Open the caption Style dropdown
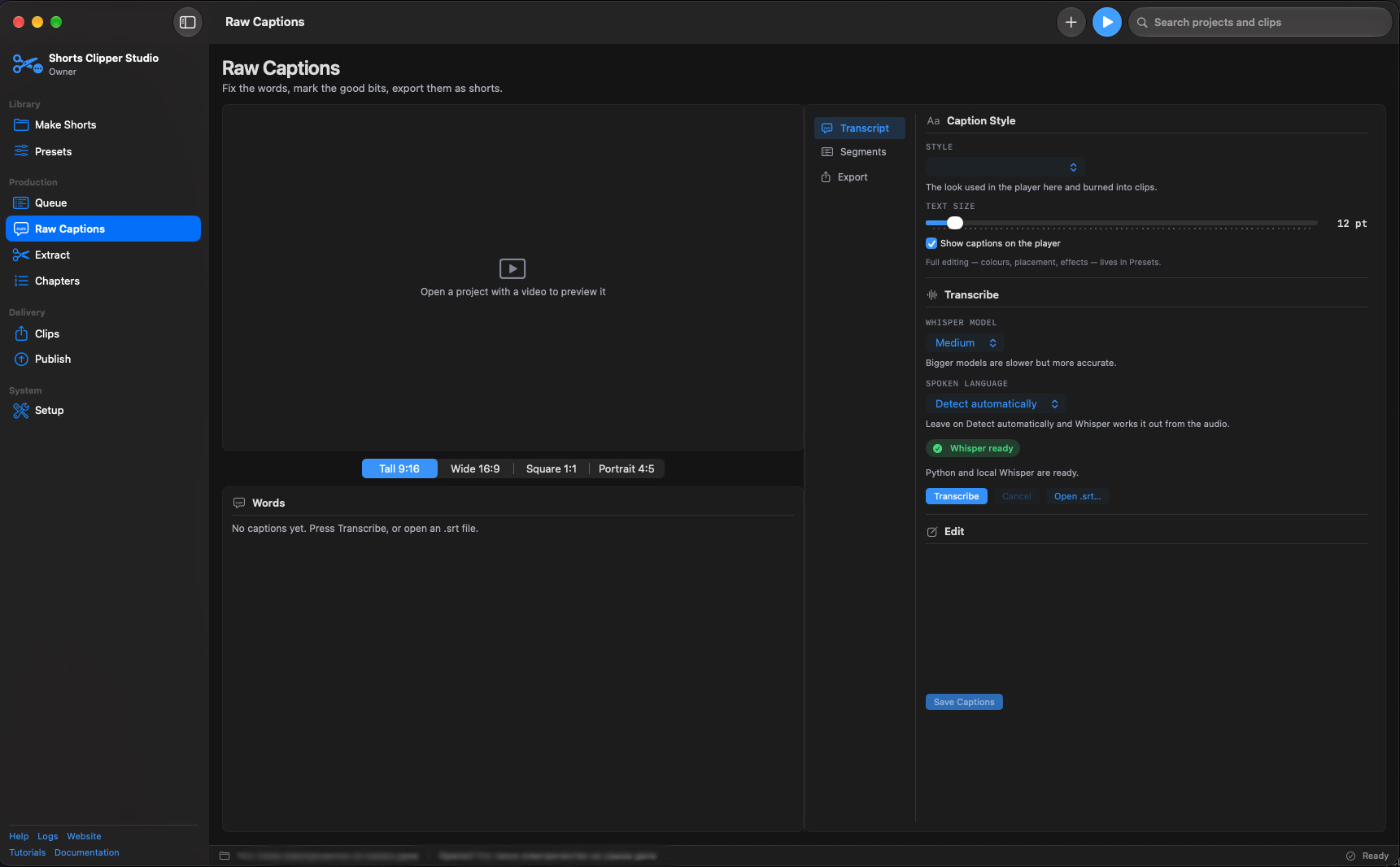This screenshot has height=867, width=1400. click(1005, 167)
